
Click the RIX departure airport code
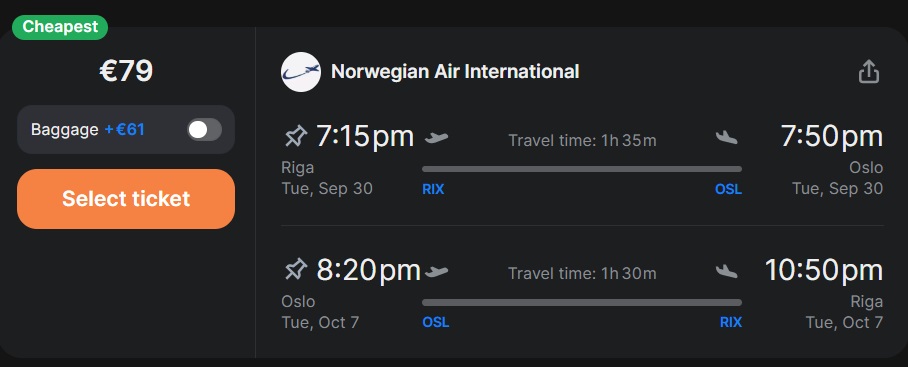(x=433, y=189)
